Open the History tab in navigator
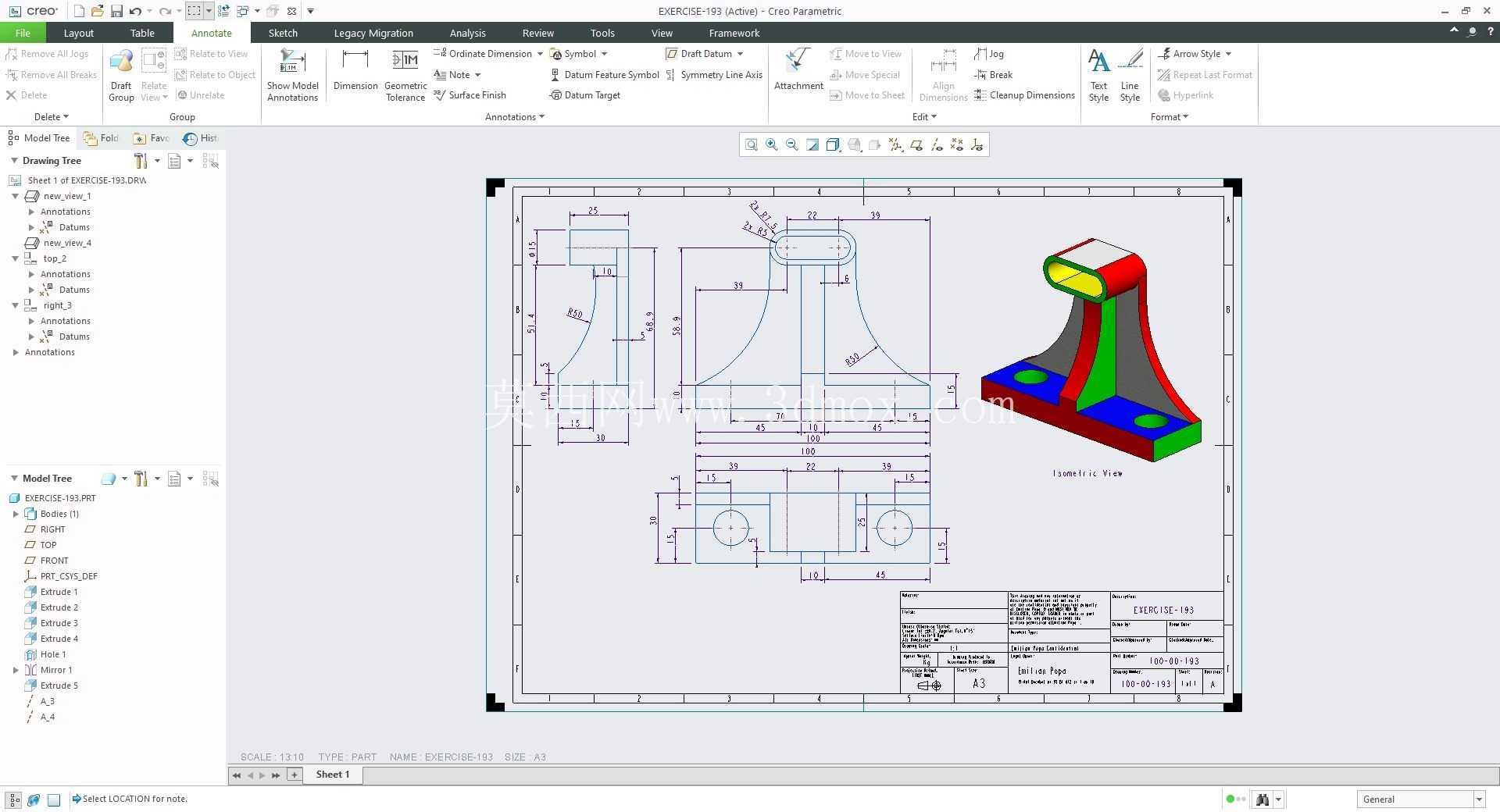This screenshot has width=1500, height=812. [x=201, y=138]
